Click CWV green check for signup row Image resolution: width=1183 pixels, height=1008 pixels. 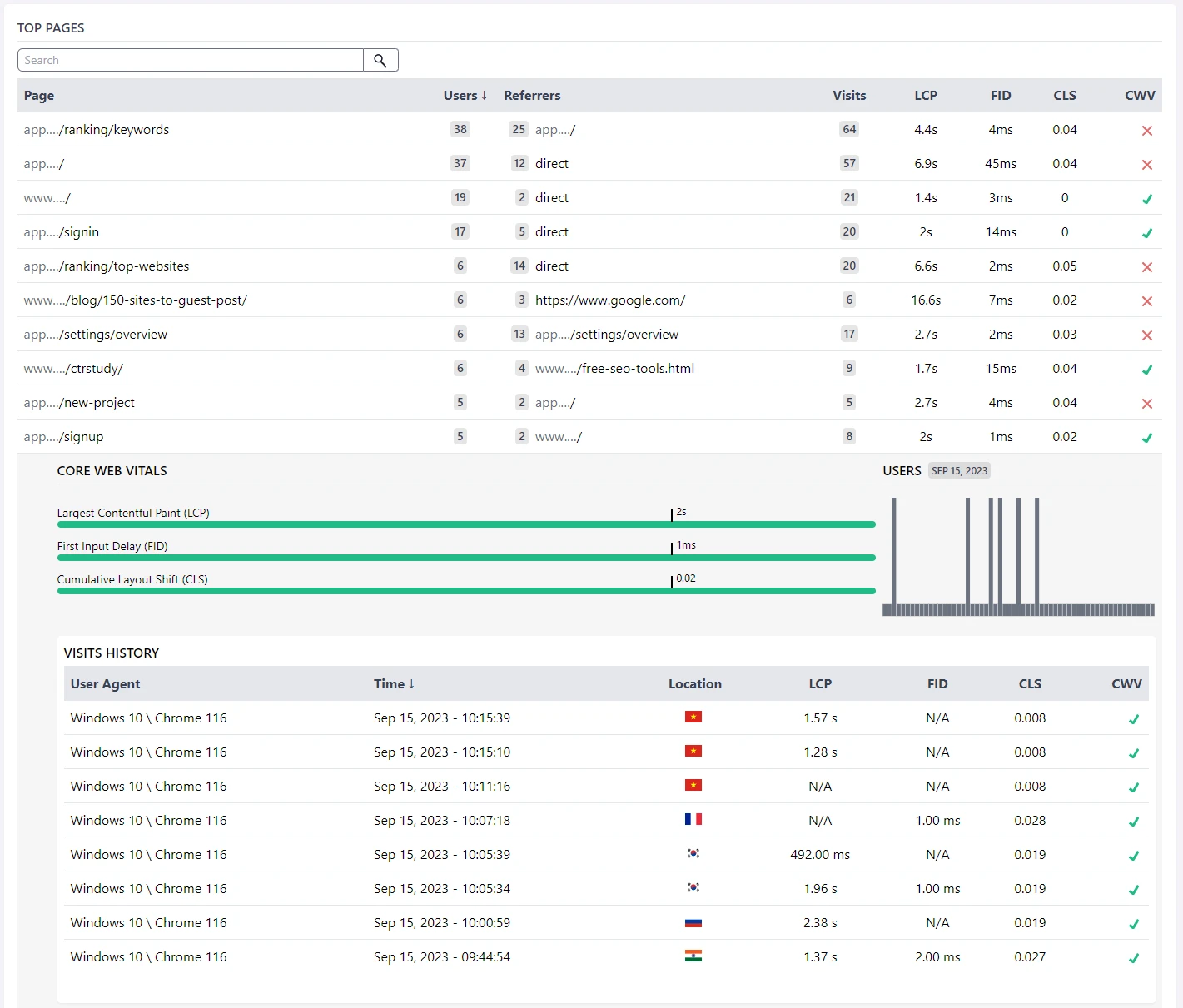(x=1147, y=438)
